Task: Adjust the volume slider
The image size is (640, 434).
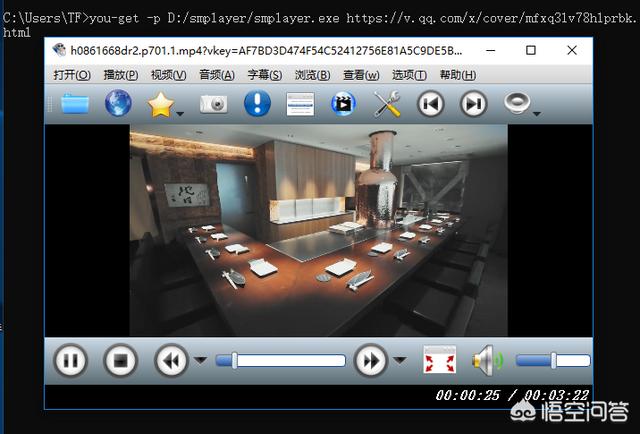Action: (x=553, y=361)
